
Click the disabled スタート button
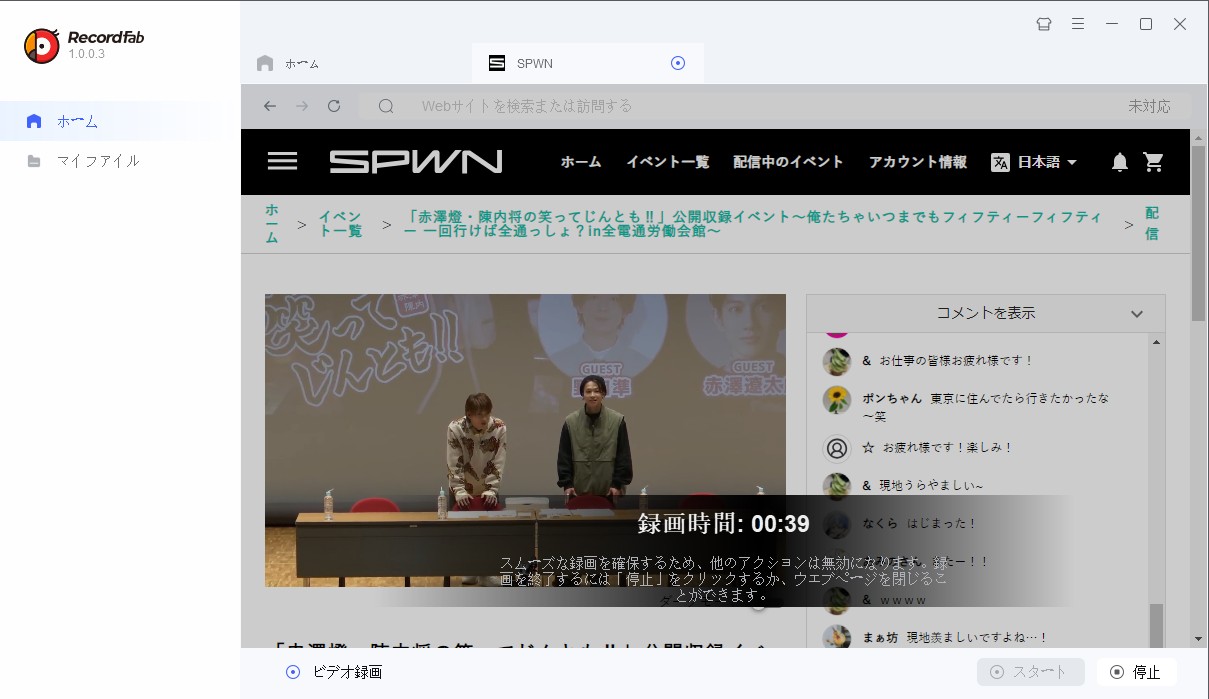point(1030,672)
